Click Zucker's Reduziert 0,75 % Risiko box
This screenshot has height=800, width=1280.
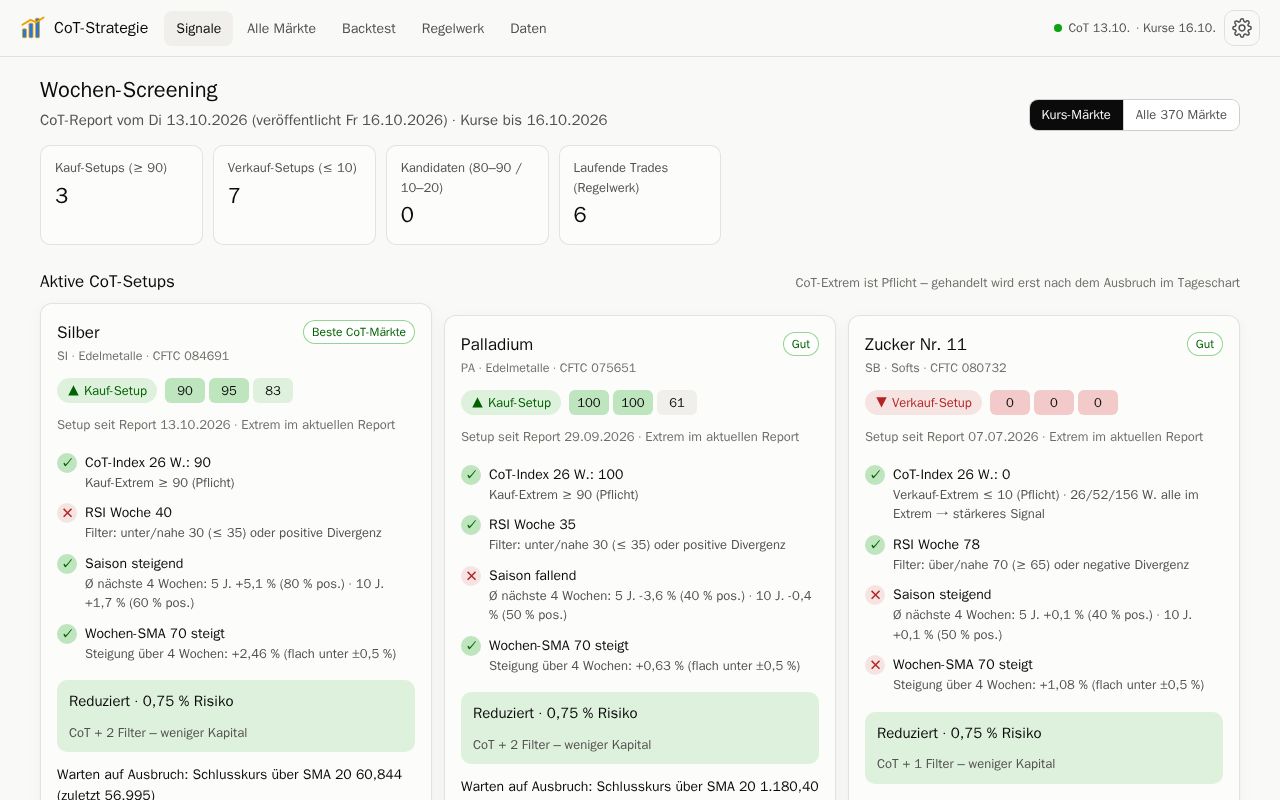pos(1044,748)
